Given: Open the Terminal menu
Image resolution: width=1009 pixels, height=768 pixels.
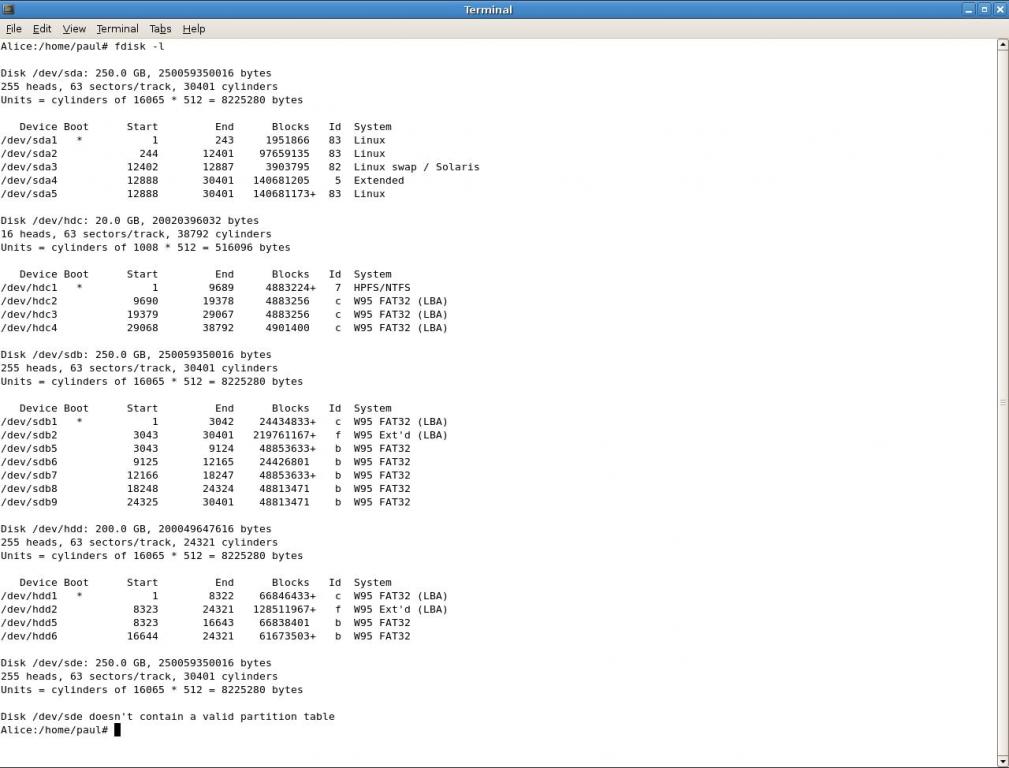Looking at the screenshot, I should 117,29.
